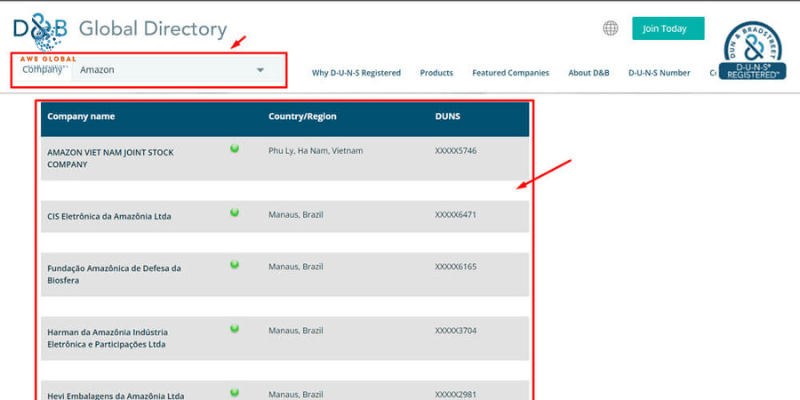800x400 pixels.
Task: Open the D-U-N-S Number menu item
Action: 659,73
